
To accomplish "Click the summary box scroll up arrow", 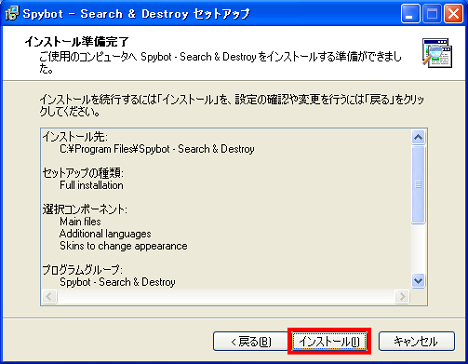I will click(418, 137).
